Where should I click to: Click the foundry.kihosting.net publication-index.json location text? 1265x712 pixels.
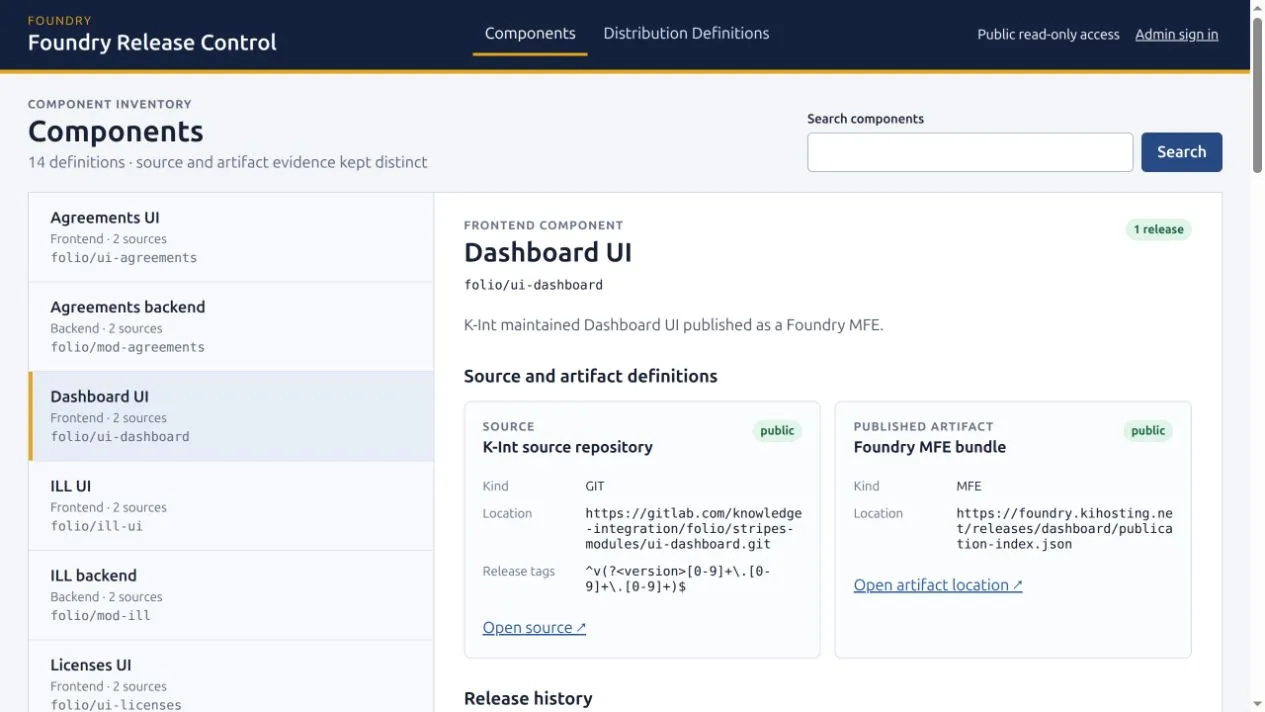click(1064, 529)
